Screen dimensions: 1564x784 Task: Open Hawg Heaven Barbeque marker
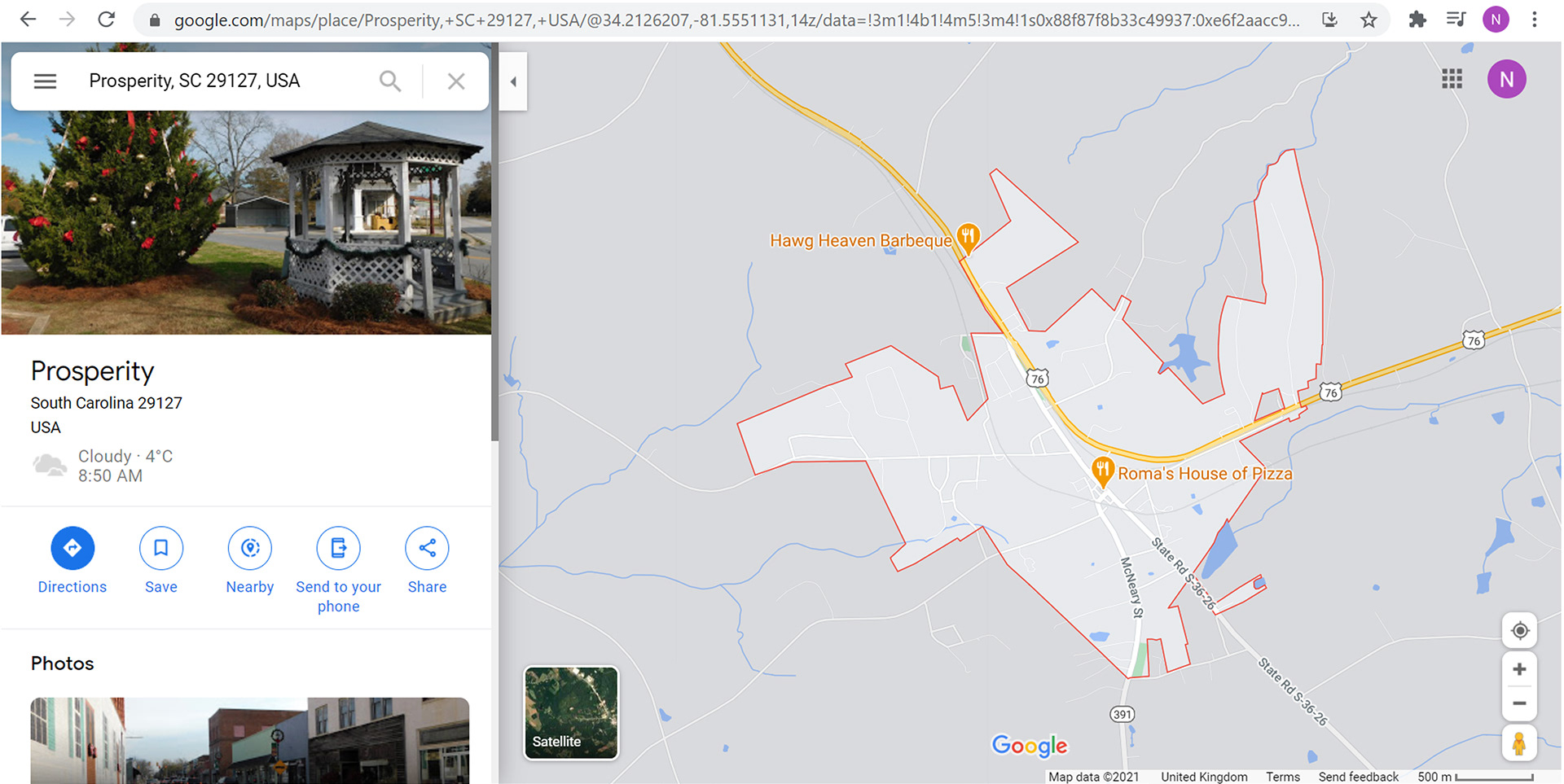968,237
